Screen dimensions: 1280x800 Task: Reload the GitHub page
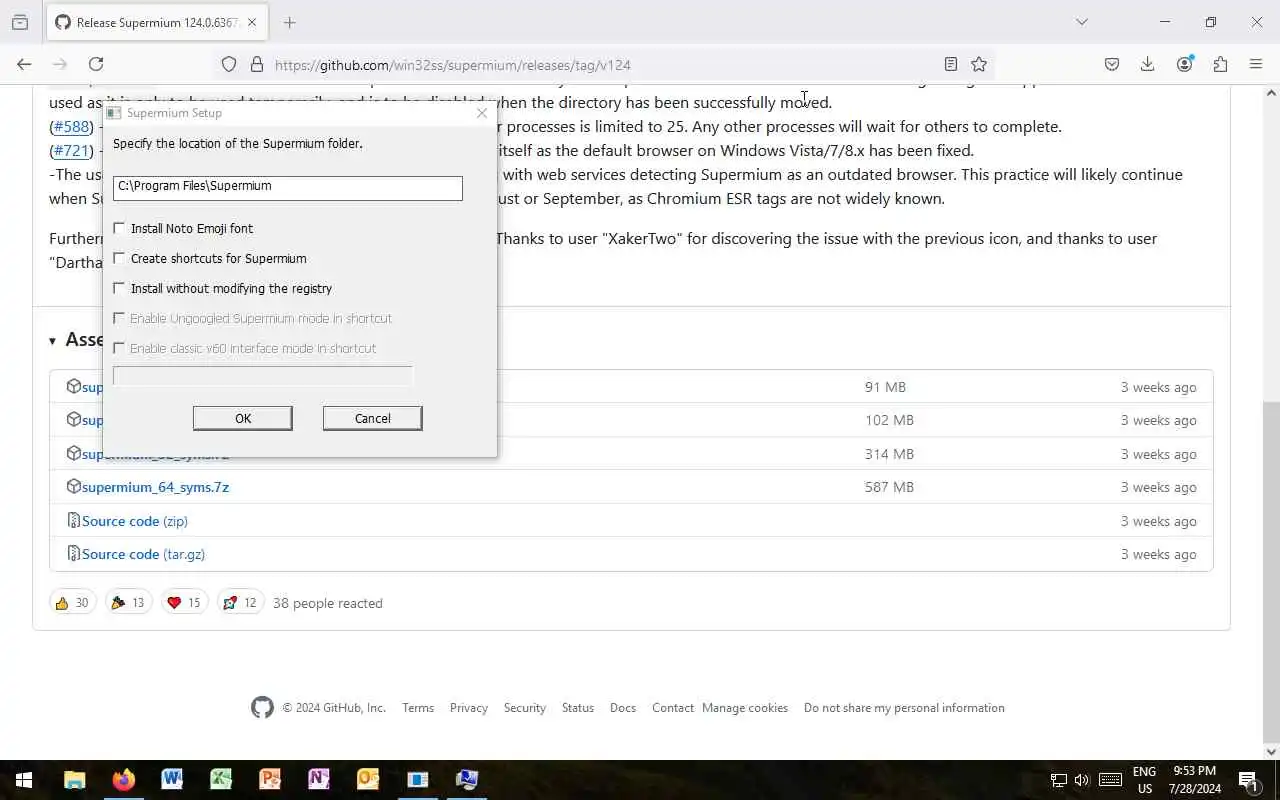coord(96,64)
